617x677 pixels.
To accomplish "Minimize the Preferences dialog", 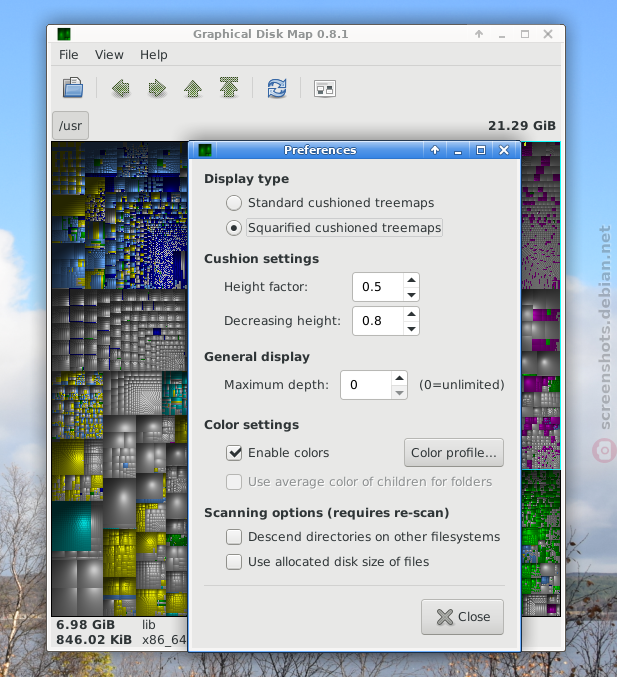I will pos(458,150).
